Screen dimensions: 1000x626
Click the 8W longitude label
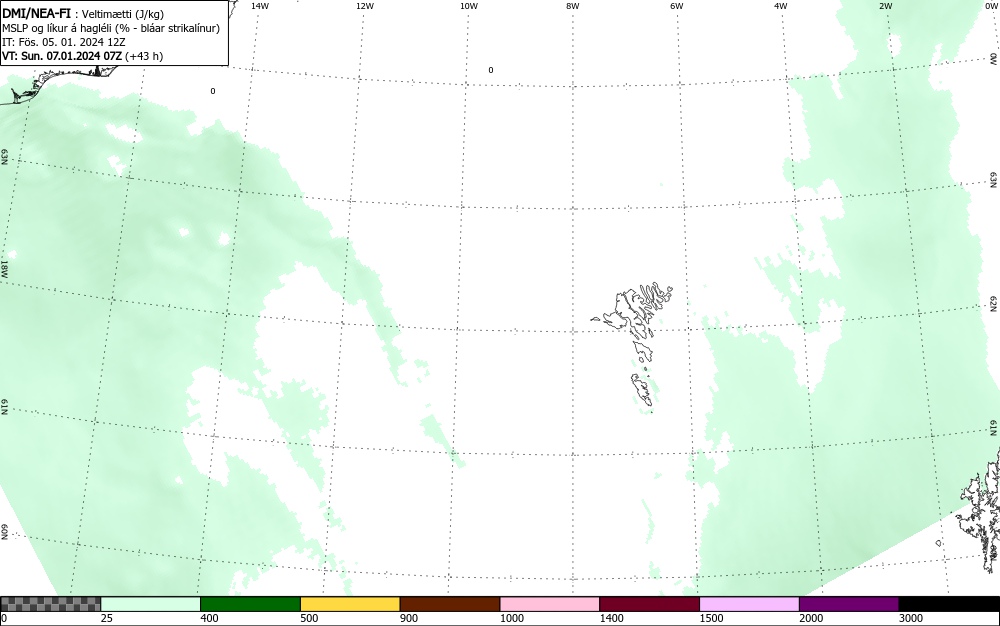point(573,6)
